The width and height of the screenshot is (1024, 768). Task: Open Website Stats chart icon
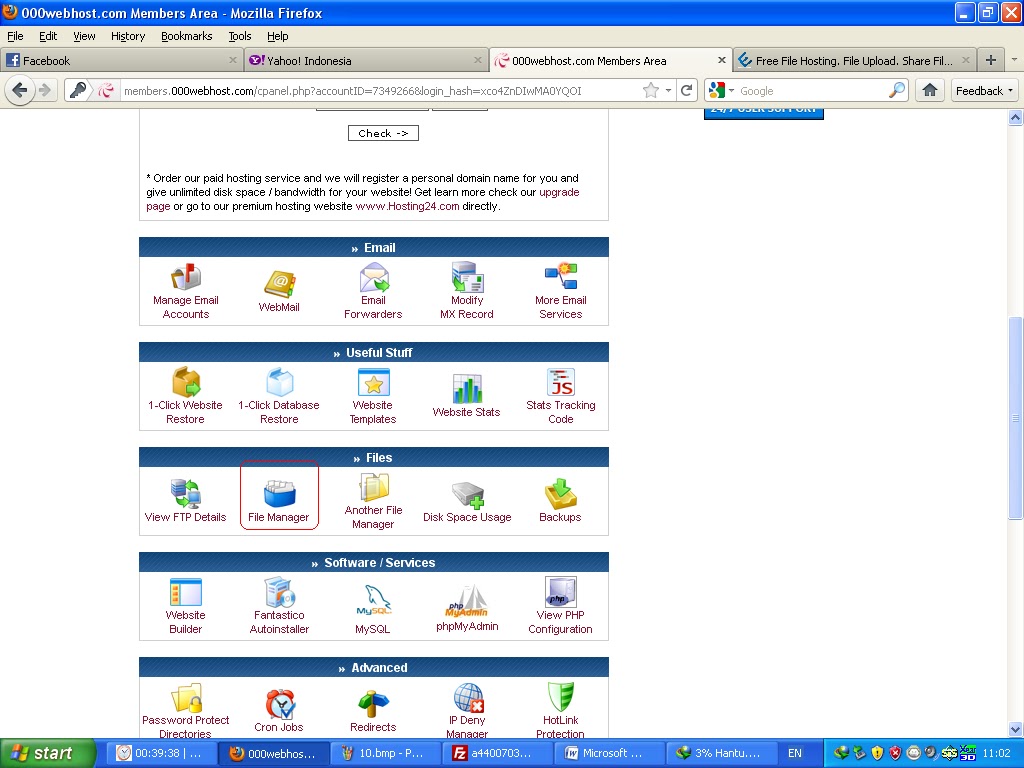click(x=467, y=389)
